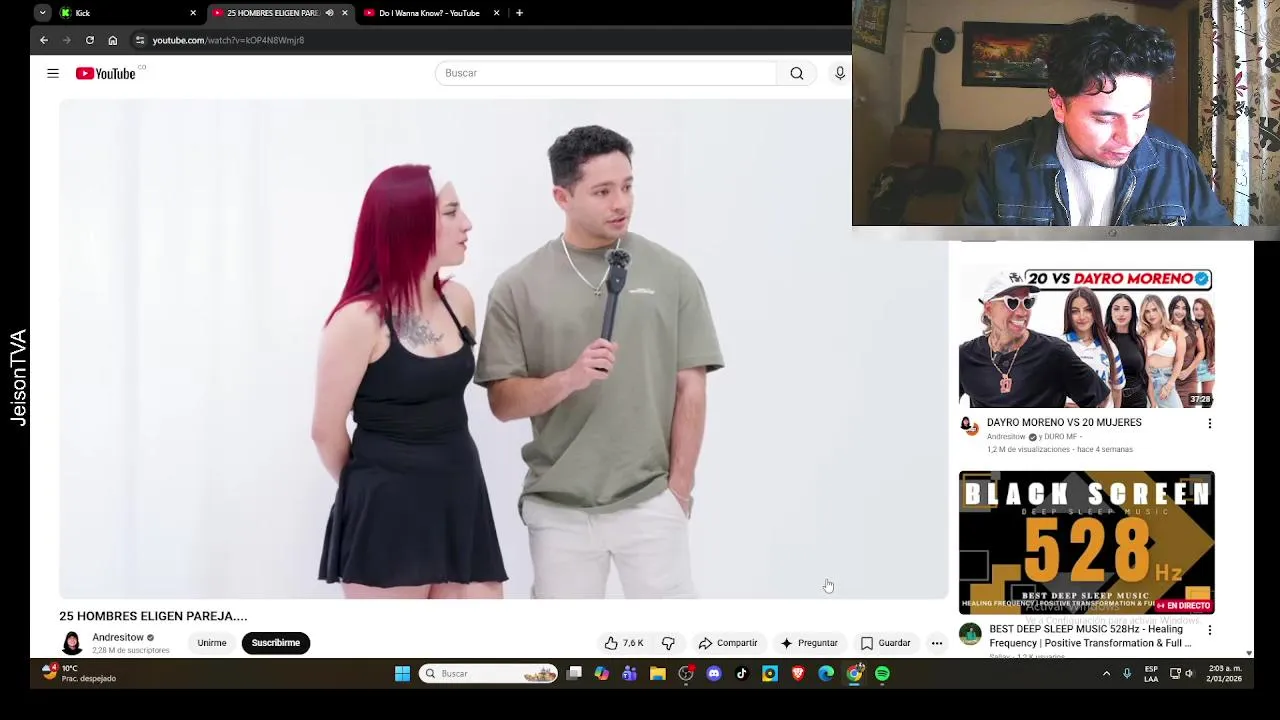Dislike the video with thumbs-down
The image size is (1280, 720).
click(x=668, y=643)
